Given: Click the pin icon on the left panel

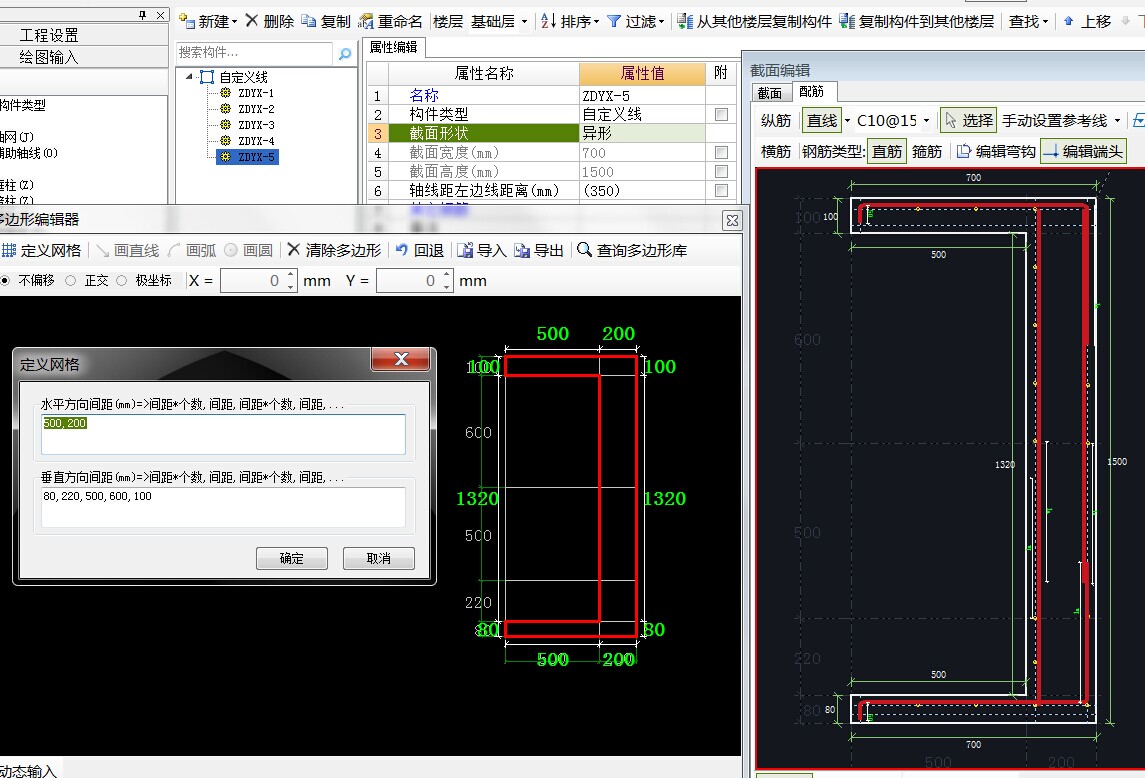Looking at the screenshot, I should (x=142, y=15).
